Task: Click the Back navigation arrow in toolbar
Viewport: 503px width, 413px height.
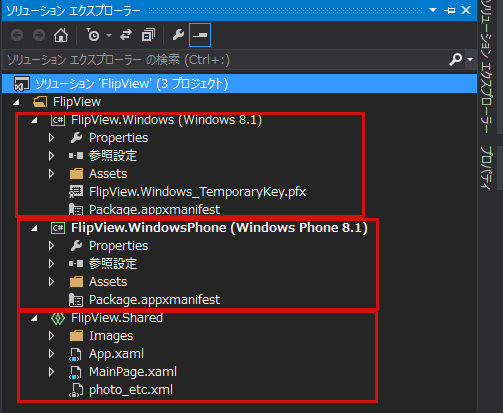Action: coord(17,35)
